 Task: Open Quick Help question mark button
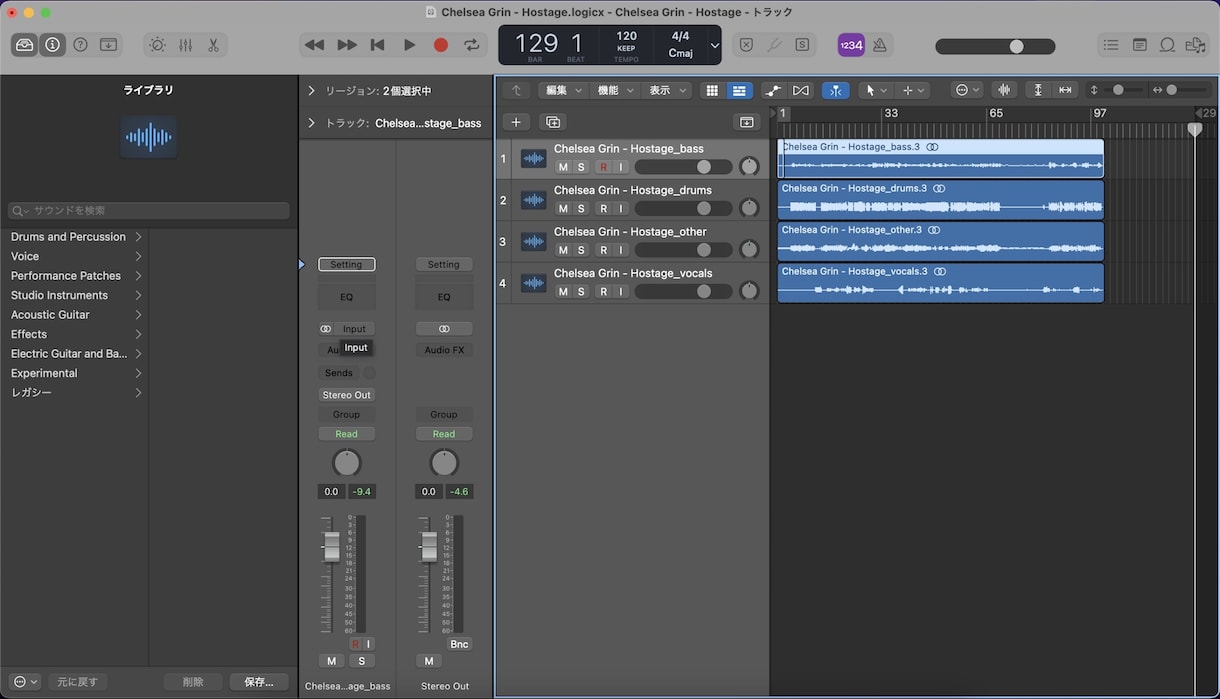point(81,45)
